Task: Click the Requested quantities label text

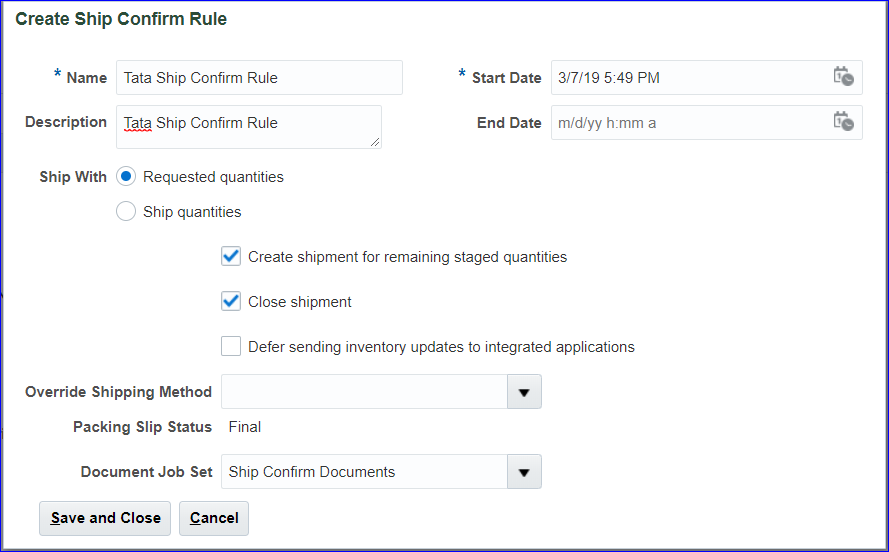Action: coord(213,177)
